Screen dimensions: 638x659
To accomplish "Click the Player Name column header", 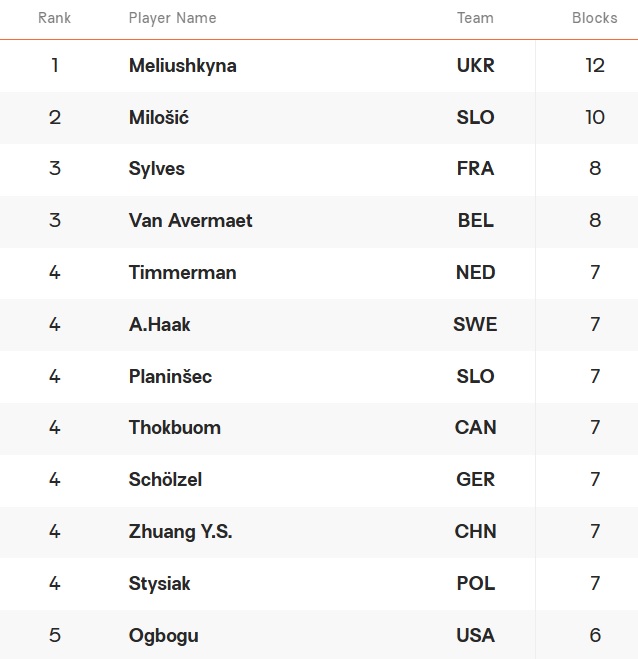I will coord(172,18).
